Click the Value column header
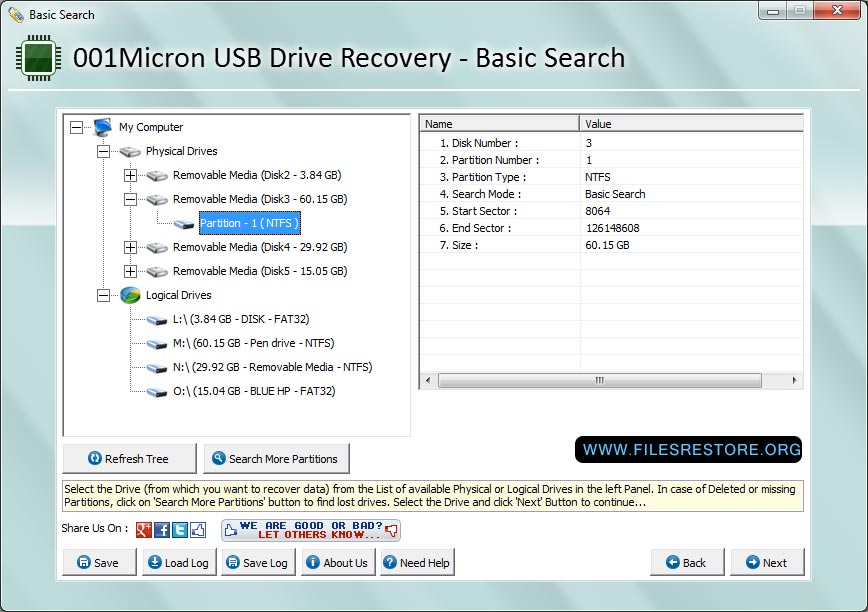The height and width of the screenshot is (612, 868). pos(691,124)
